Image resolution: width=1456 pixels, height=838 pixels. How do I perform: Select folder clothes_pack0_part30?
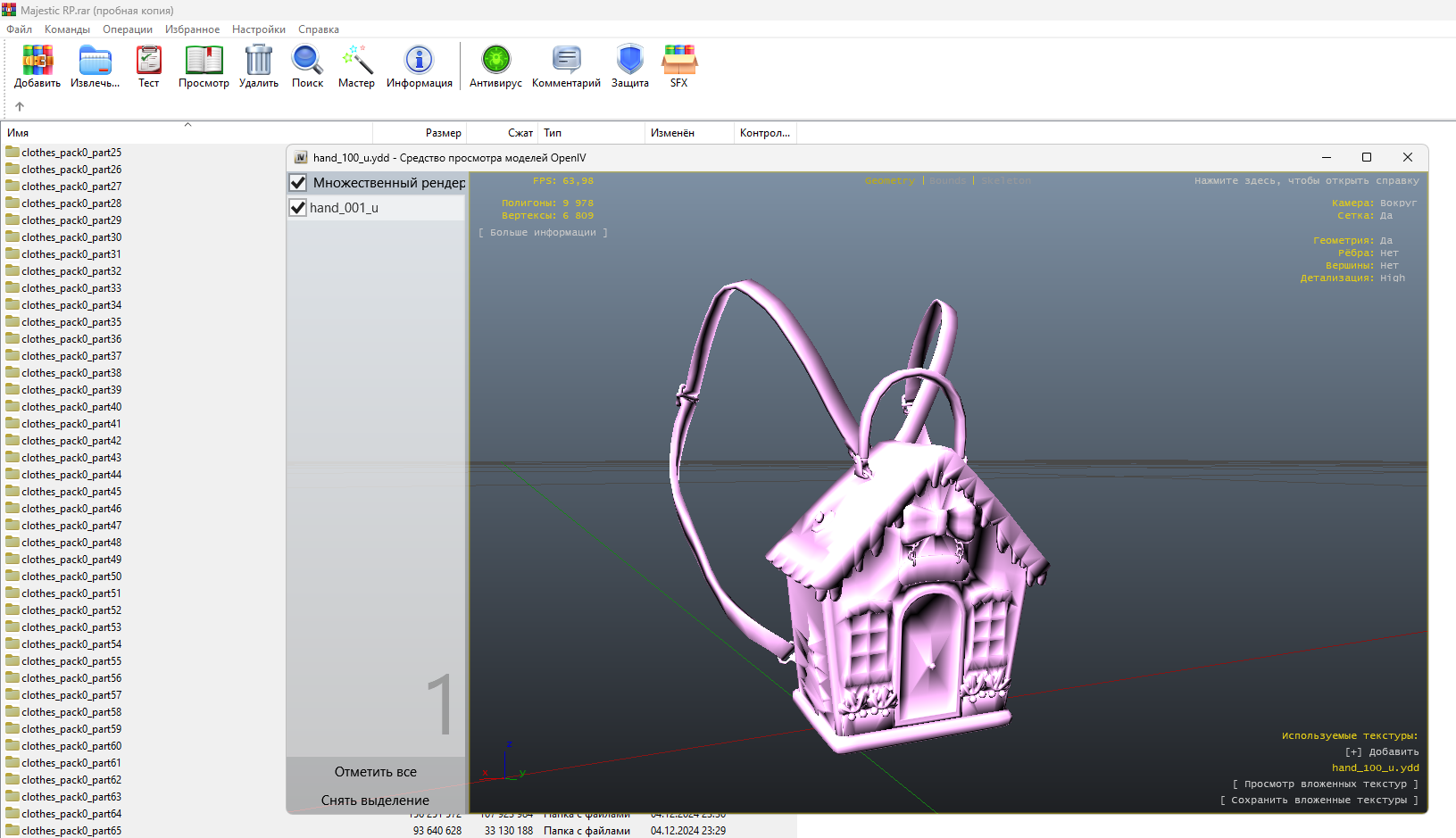(x=71, y=237)
